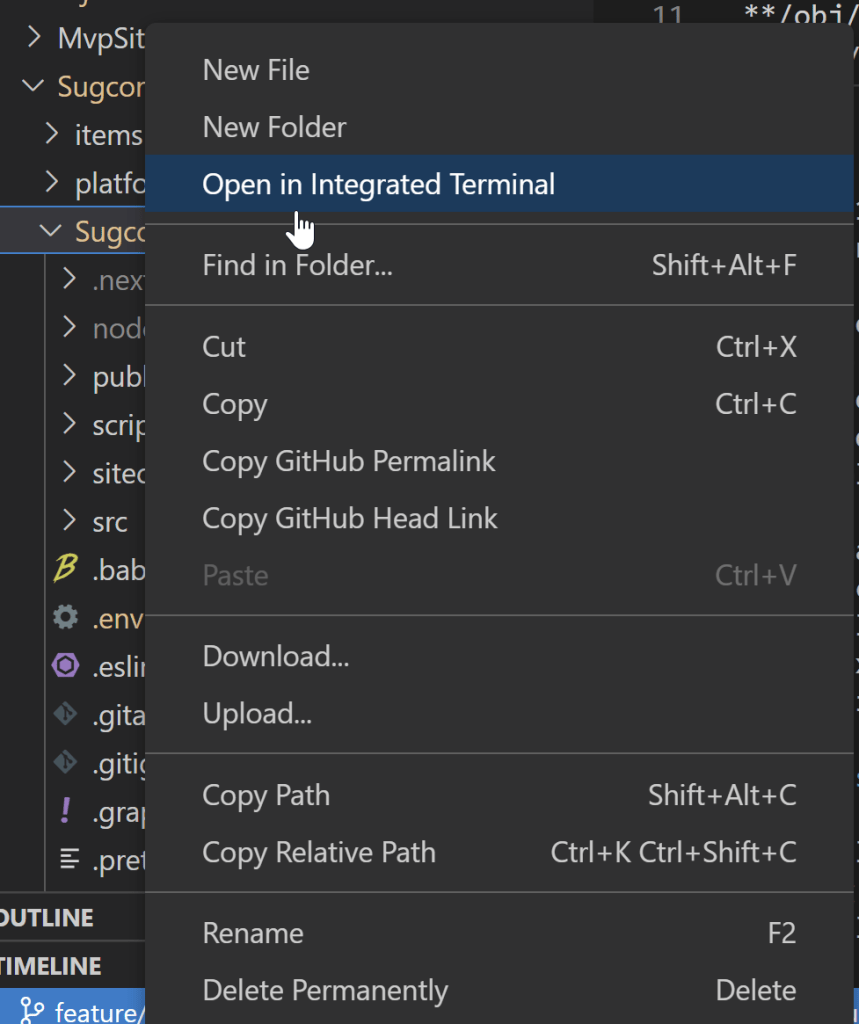Click the prettier lines file icon
This screenshot has height=1024, width=859.
(69, 858)
